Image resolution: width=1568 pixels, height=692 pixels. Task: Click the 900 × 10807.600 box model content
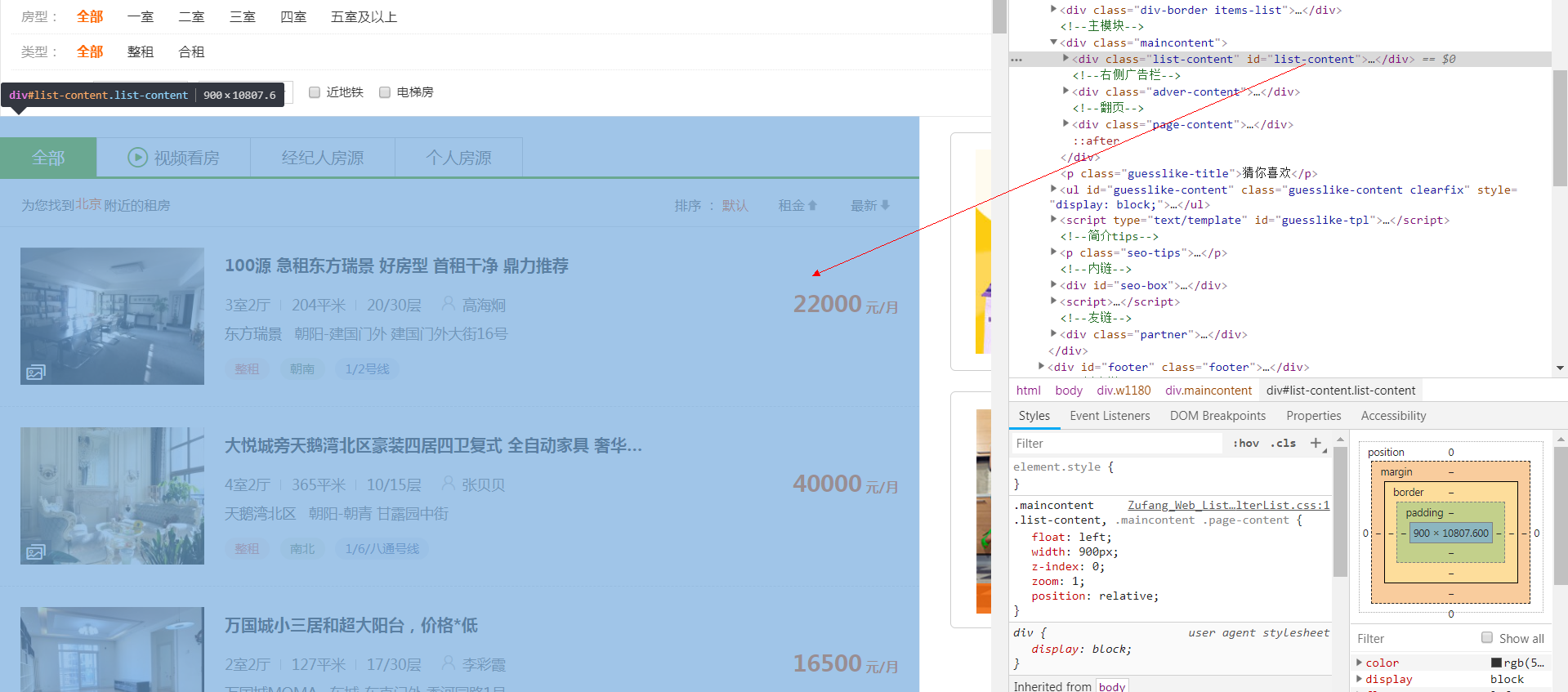tap(1450, 533)
